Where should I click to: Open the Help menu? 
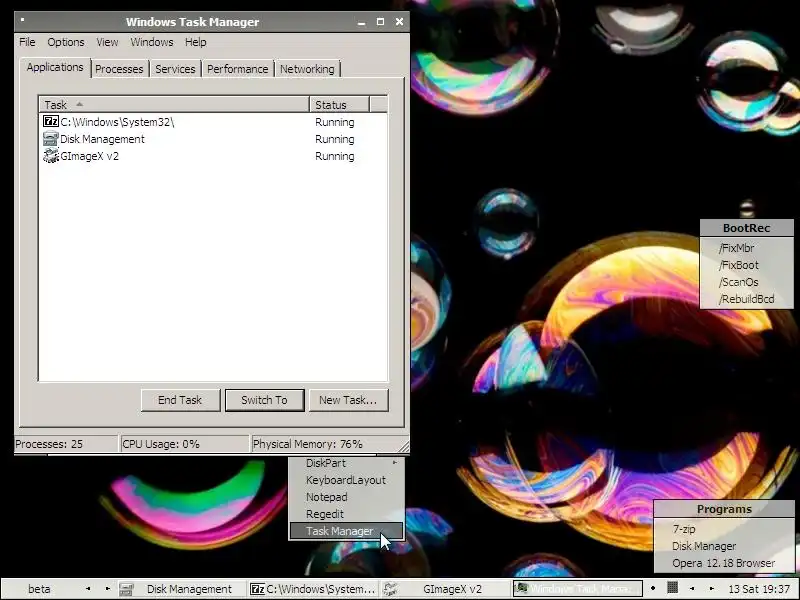[x=195, y=42]
